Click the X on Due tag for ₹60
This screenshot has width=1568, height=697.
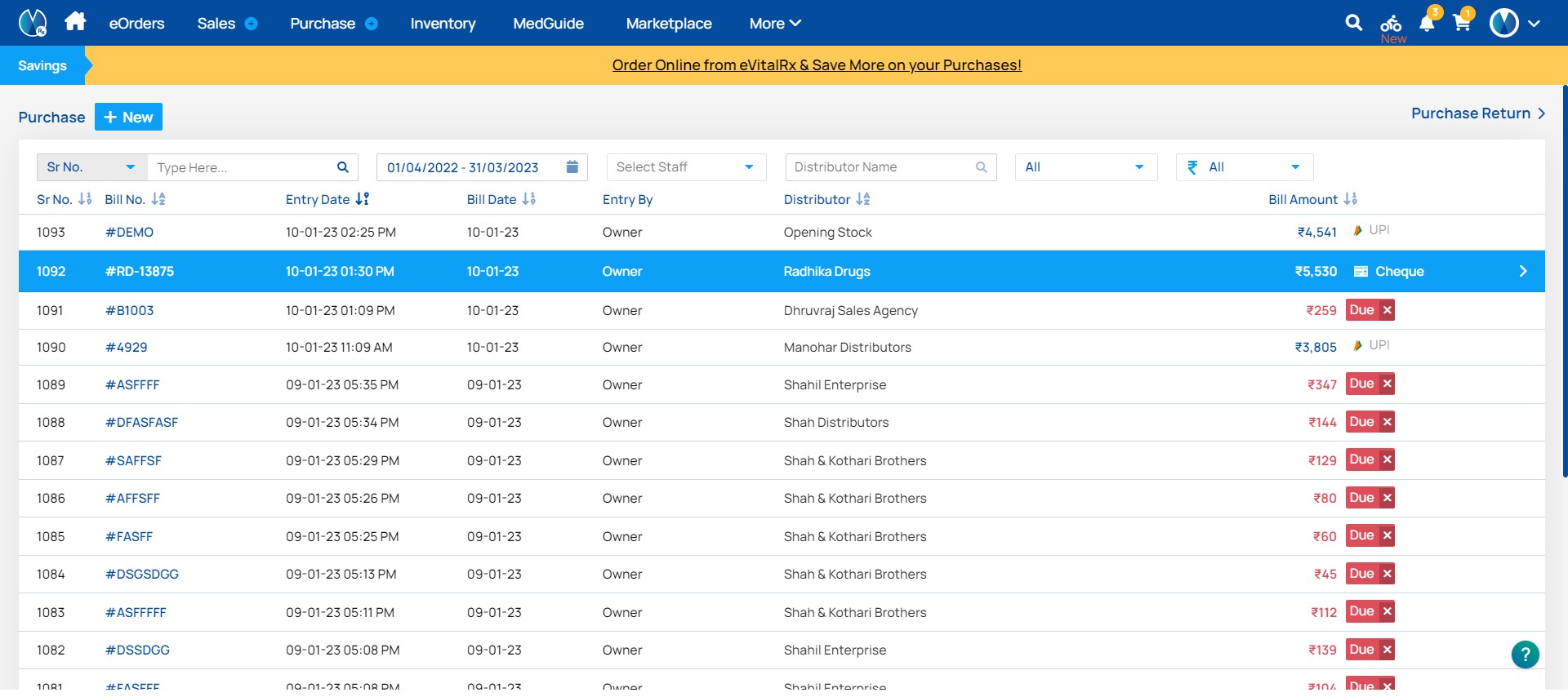click(1387, 535)
